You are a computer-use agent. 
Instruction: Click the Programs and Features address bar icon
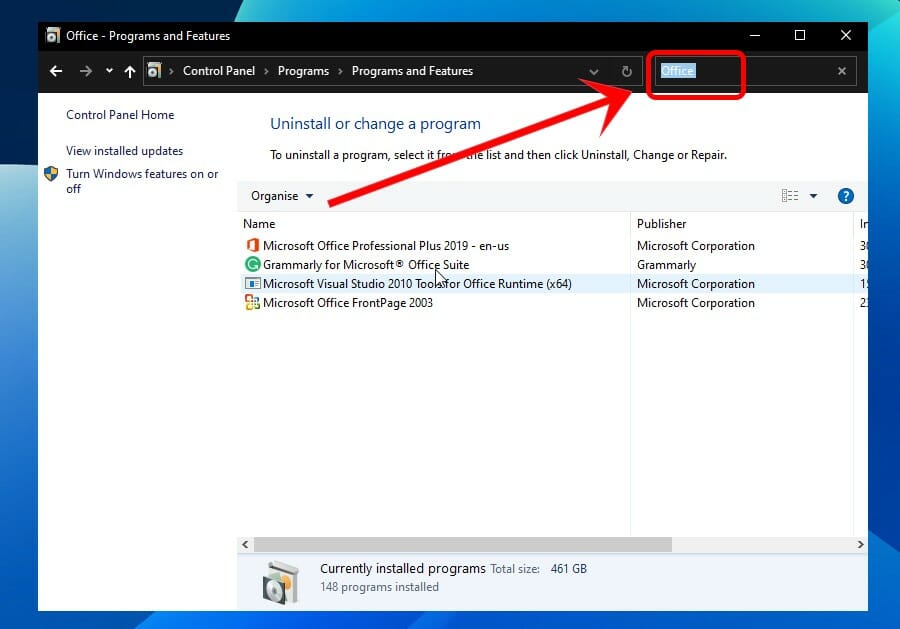154,71
